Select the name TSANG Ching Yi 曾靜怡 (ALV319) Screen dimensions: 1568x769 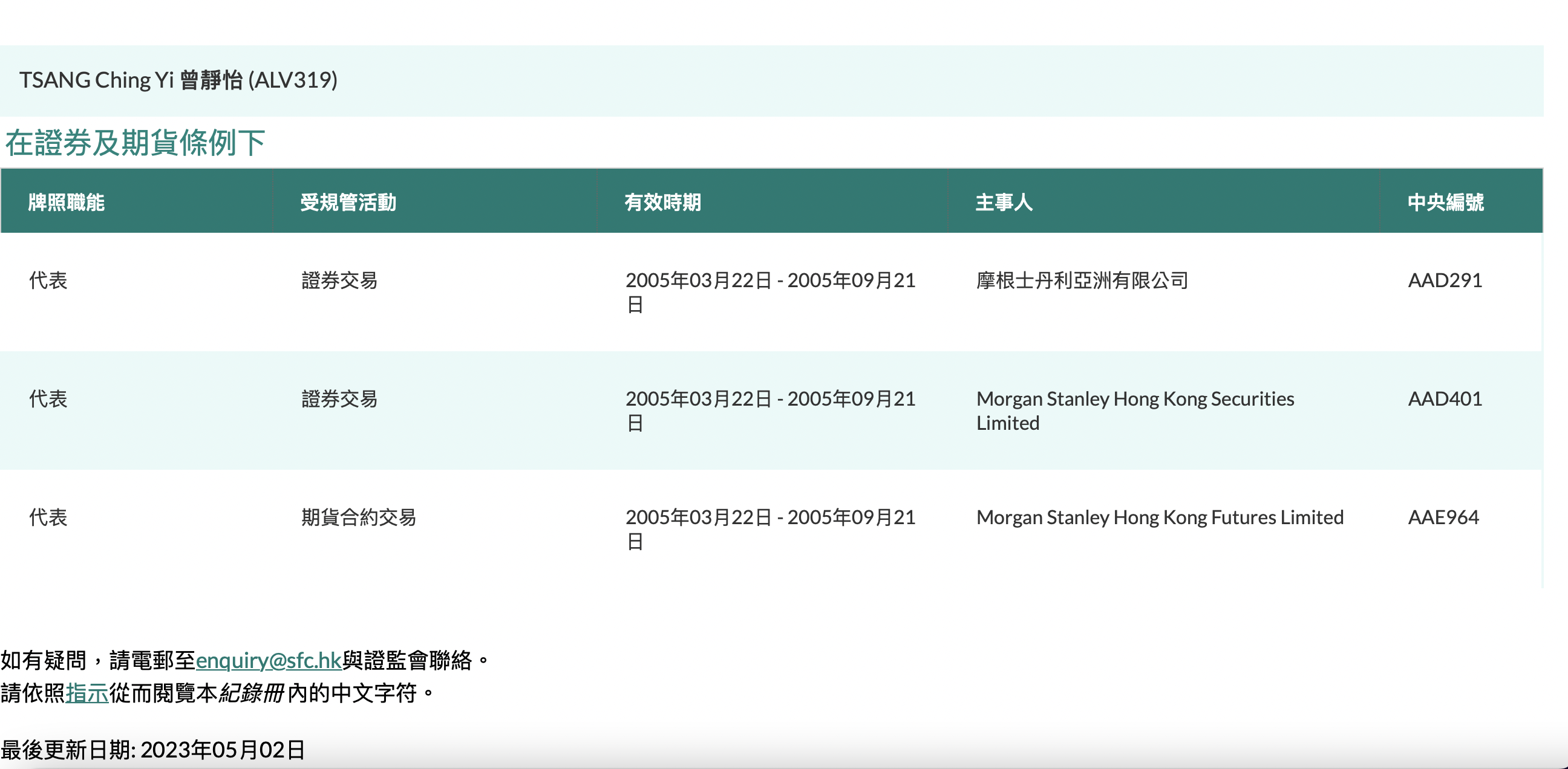178,80
